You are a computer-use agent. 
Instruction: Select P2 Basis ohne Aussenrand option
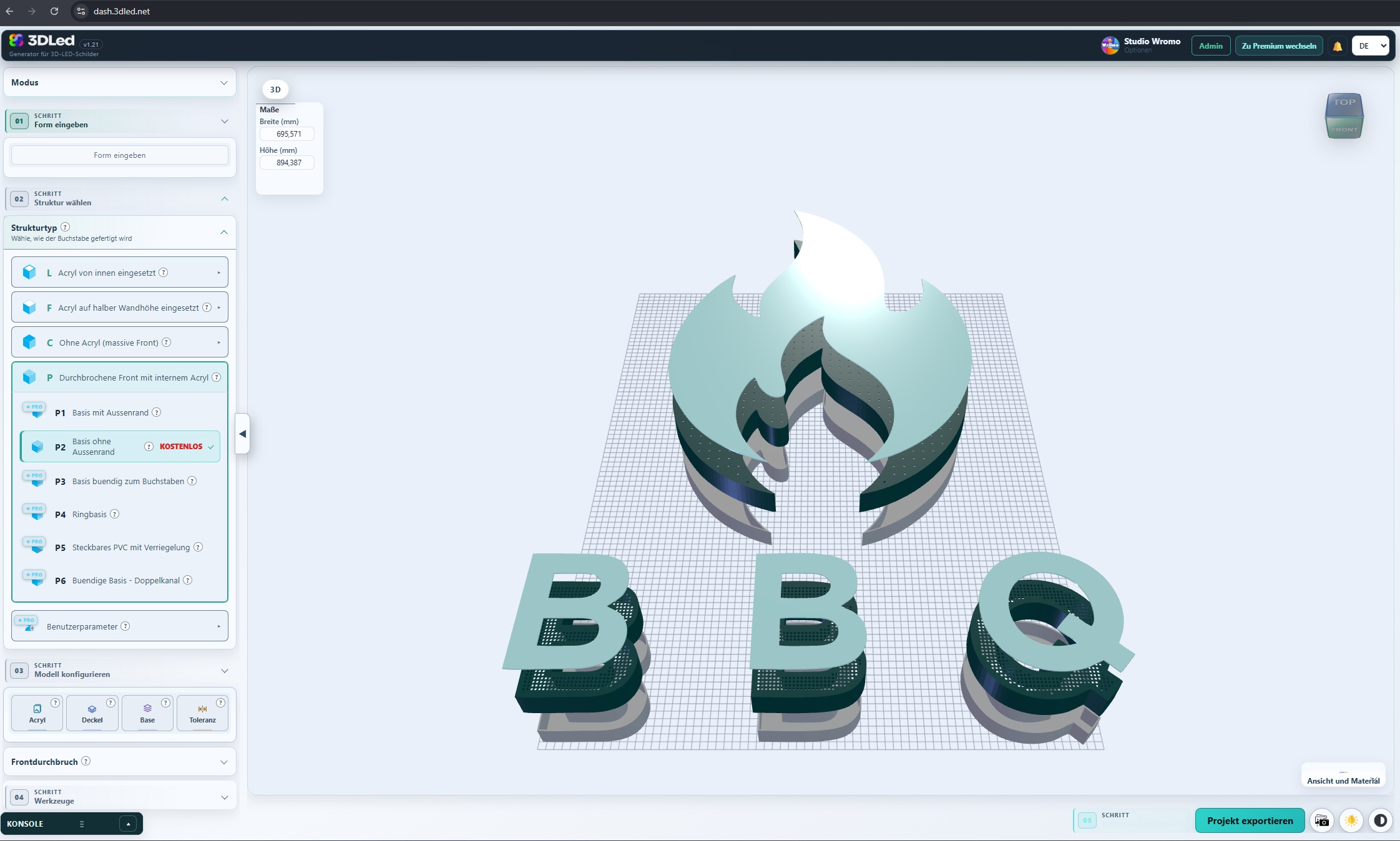click(120, 447)
